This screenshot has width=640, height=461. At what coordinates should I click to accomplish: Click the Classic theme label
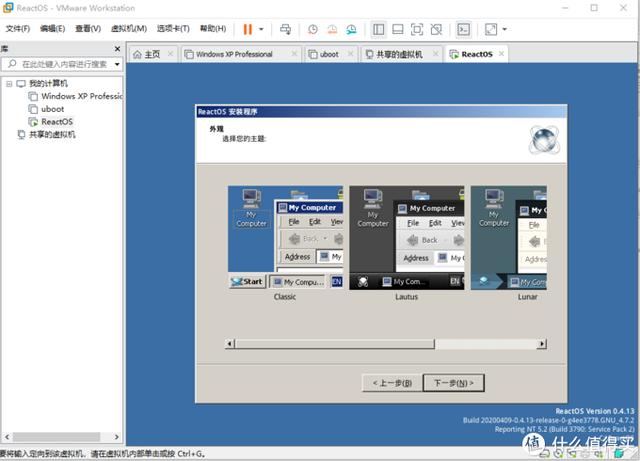[x=285, y=297]
